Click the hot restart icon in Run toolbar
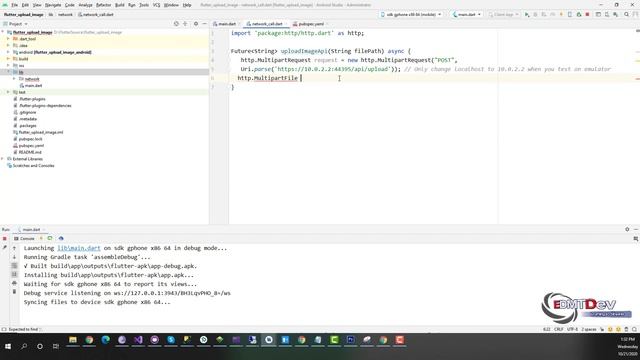 coord(50,238)
